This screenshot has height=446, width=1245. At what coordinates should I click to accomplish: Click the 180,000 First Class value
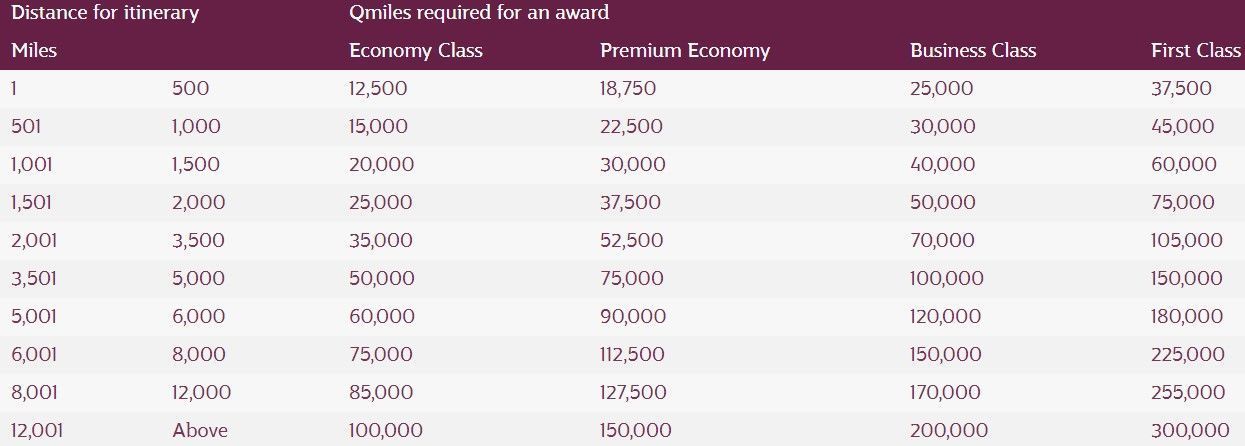coord(1187,316)
